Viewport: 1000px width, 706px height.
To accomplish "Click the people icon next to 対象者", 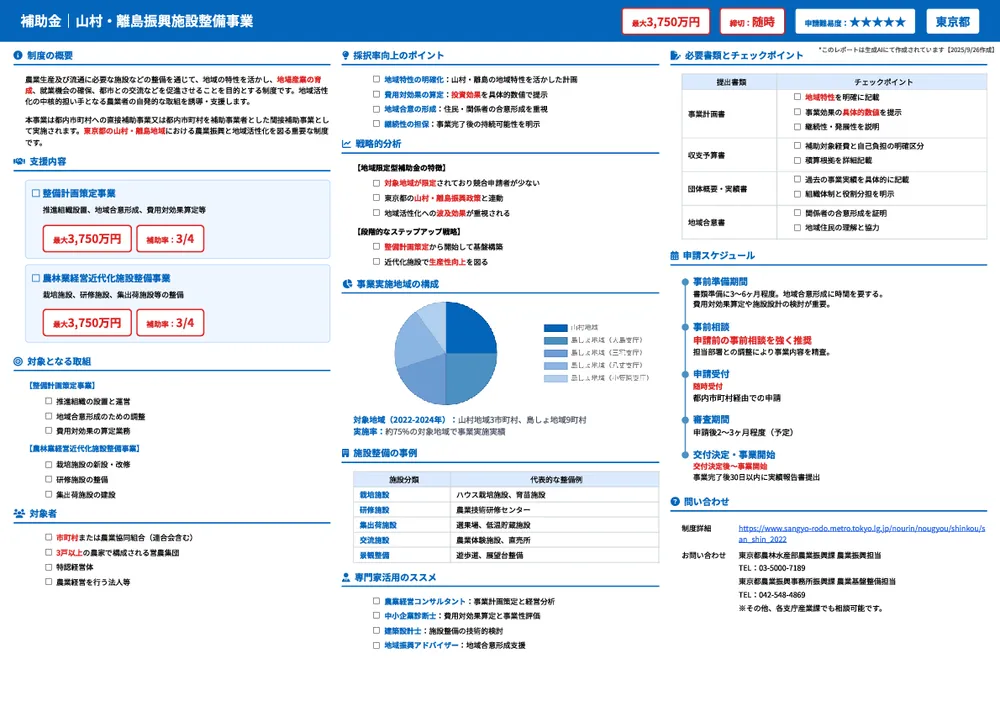I will [19, 513].
